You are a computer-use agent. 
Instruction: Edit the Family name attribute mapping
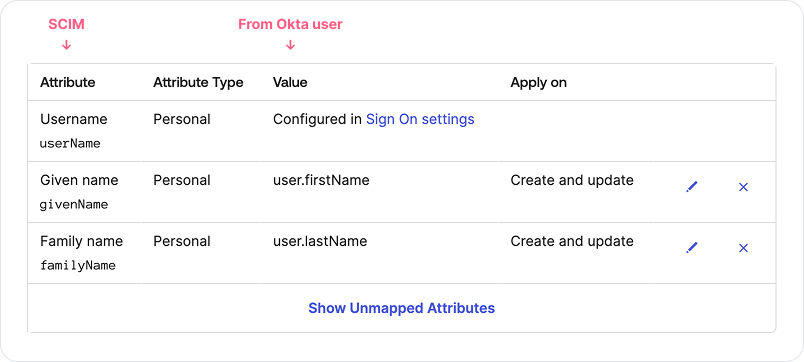click(692, 248)
